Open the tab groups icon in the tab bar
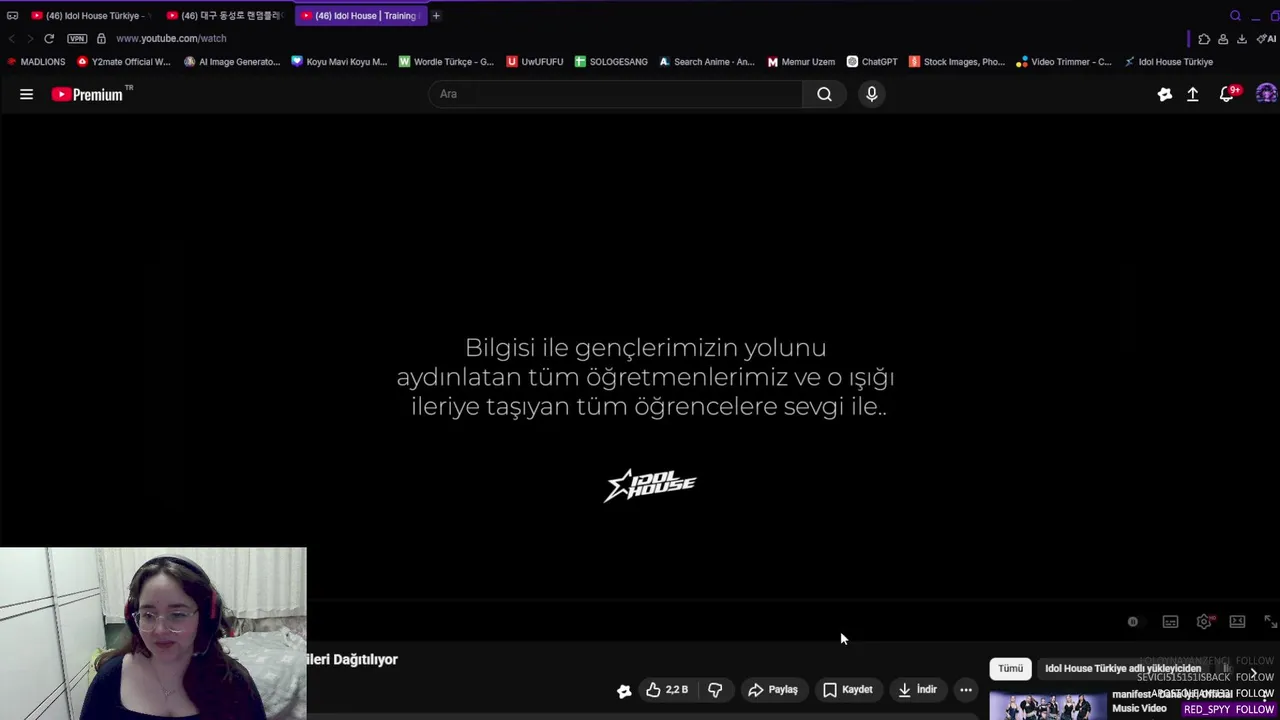Viewport: 1280px width, 720px height. (x=12, y=15)
